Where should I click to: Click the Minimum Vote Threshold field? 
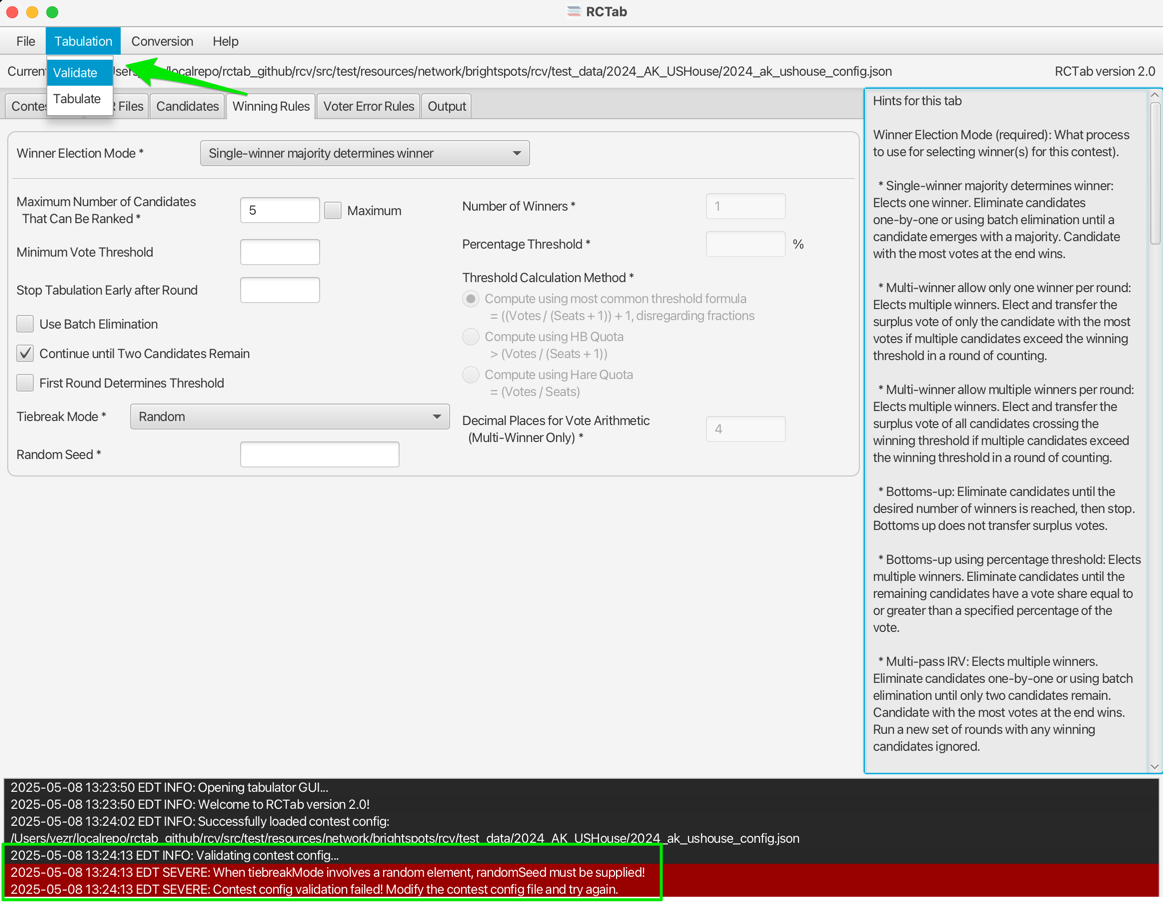[x=280, y=252]
